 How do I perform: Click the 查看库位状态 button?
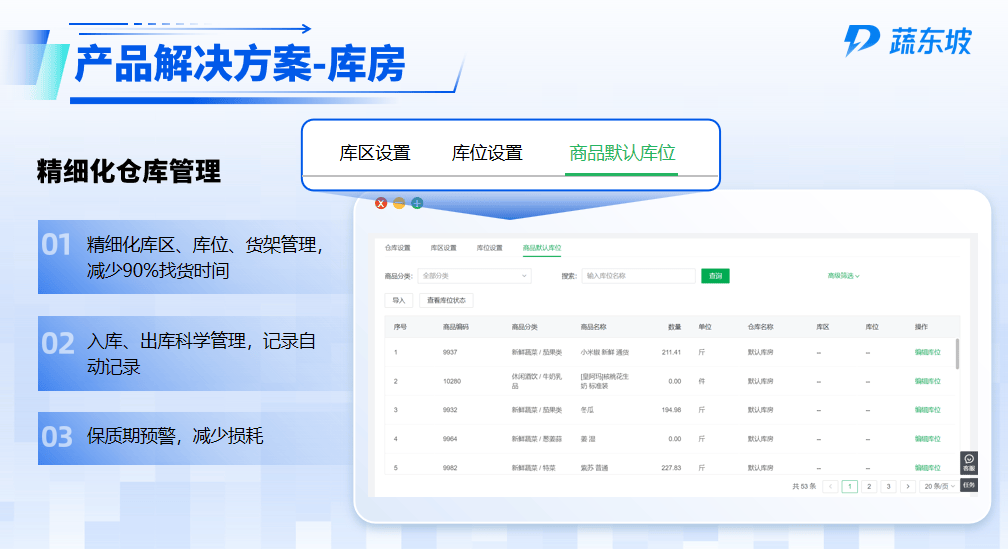[445, 299]
